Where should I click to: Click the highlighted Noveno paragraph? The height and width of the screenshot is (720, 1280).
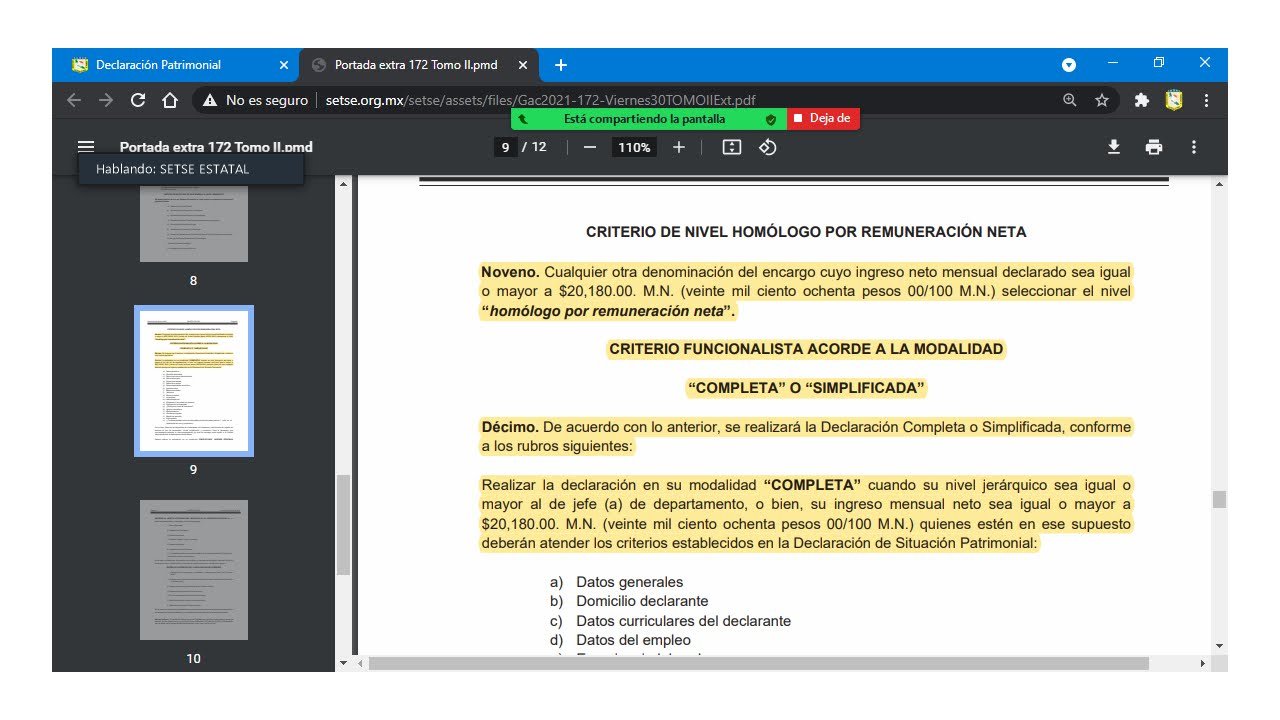(806, 291)
